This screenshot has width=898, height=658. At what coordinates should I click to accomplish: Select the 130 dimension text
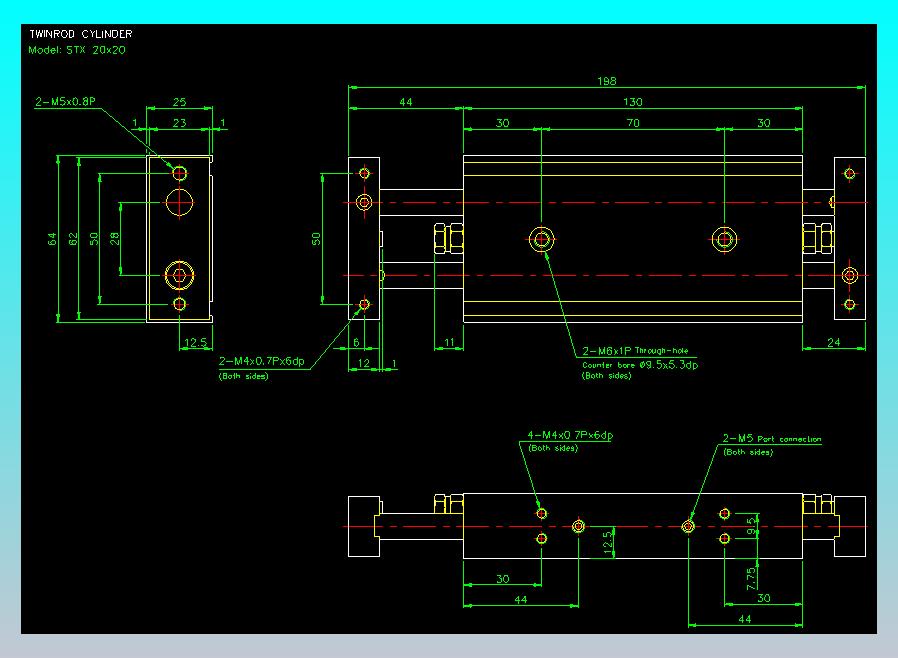click(x=632, y=102)
